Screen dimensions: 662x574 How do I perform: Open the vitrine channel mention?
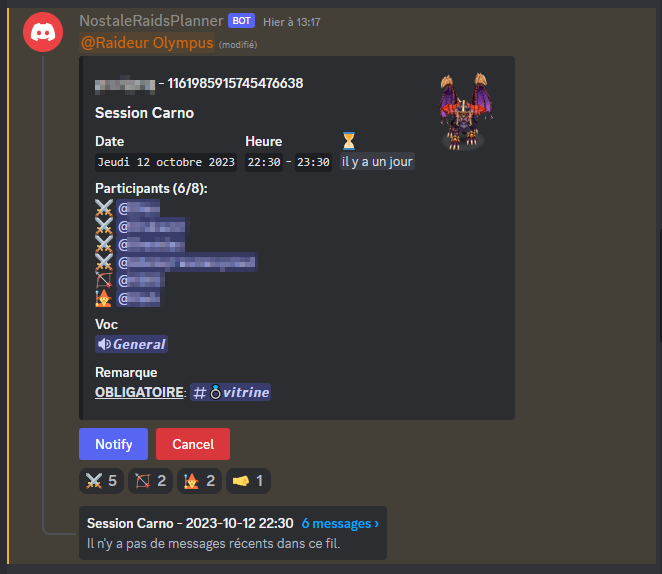click(x=231, y=392)
